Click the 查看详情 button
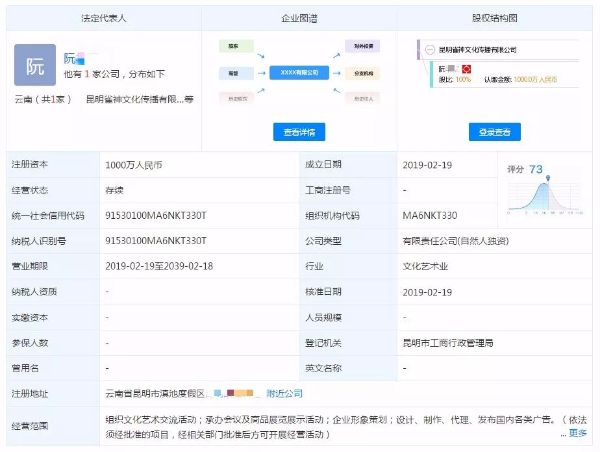Screen dimensions: 600x452 [x=299, y=132]
